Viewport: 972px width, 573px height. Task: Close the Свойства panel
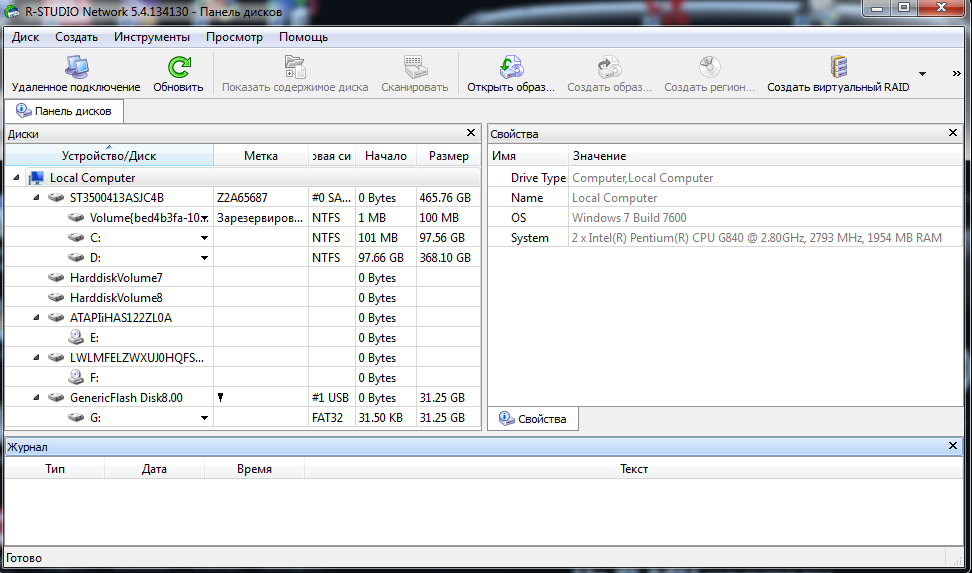(953, 133)
